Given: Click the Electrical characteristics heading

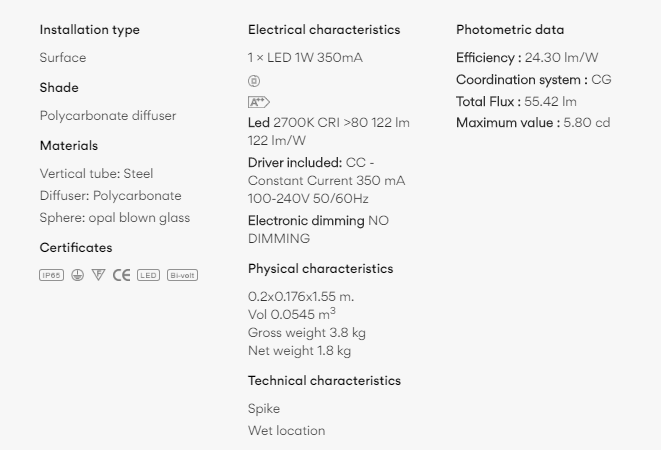Looking at the screenshot, I should pos(324,30).
